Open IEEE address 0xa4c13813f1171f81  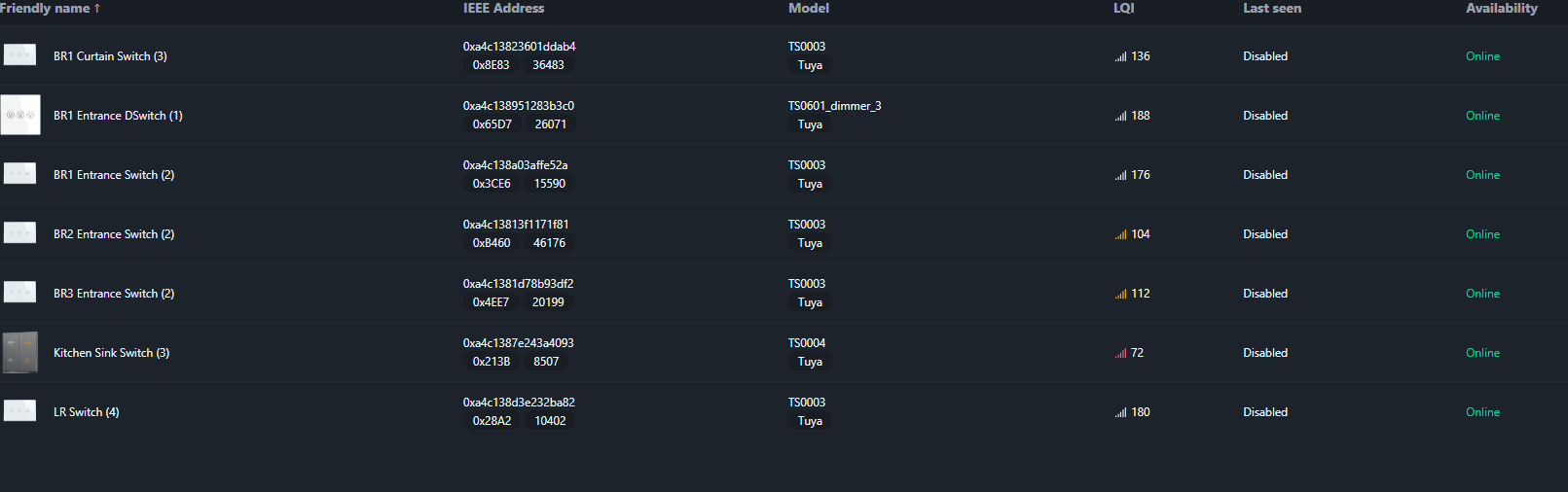[516, 225]
